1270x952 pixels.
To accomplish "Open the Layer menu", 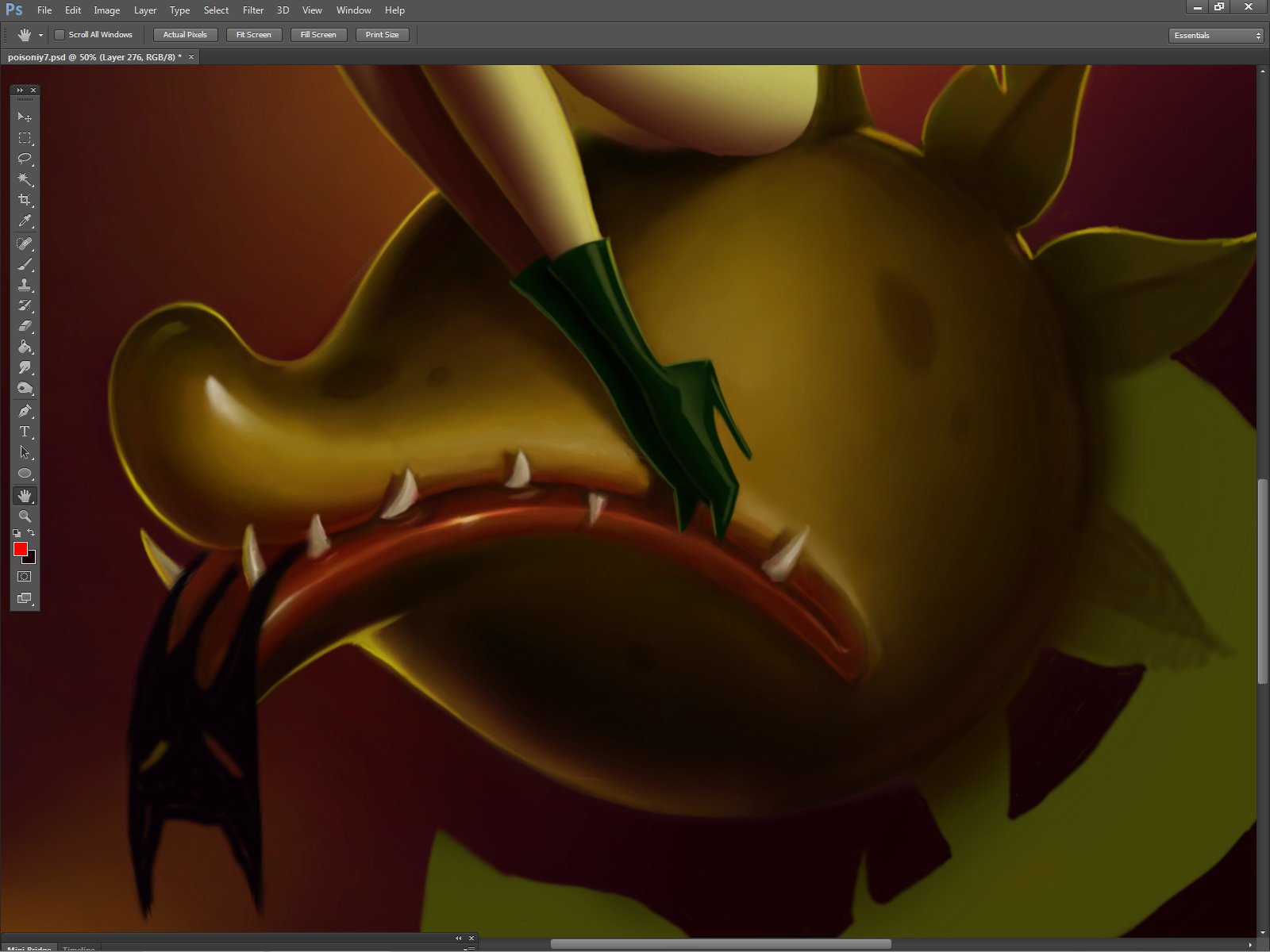I will (145, 10).
